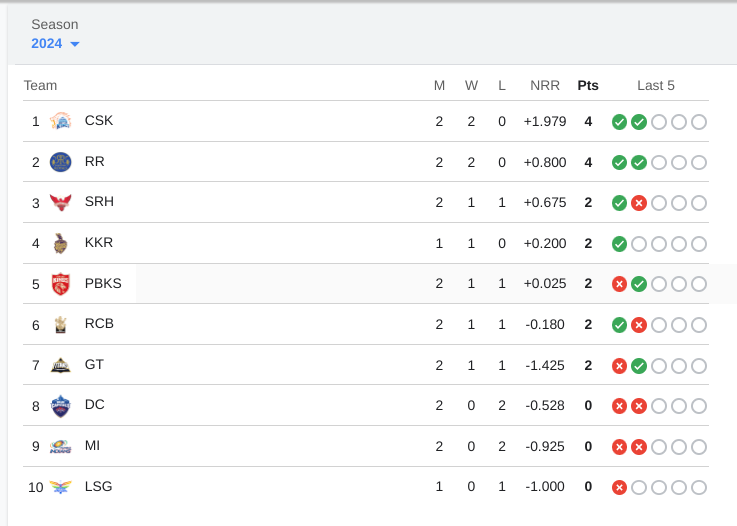
Task: Open the LSG team name link
Action: point(98,487)
